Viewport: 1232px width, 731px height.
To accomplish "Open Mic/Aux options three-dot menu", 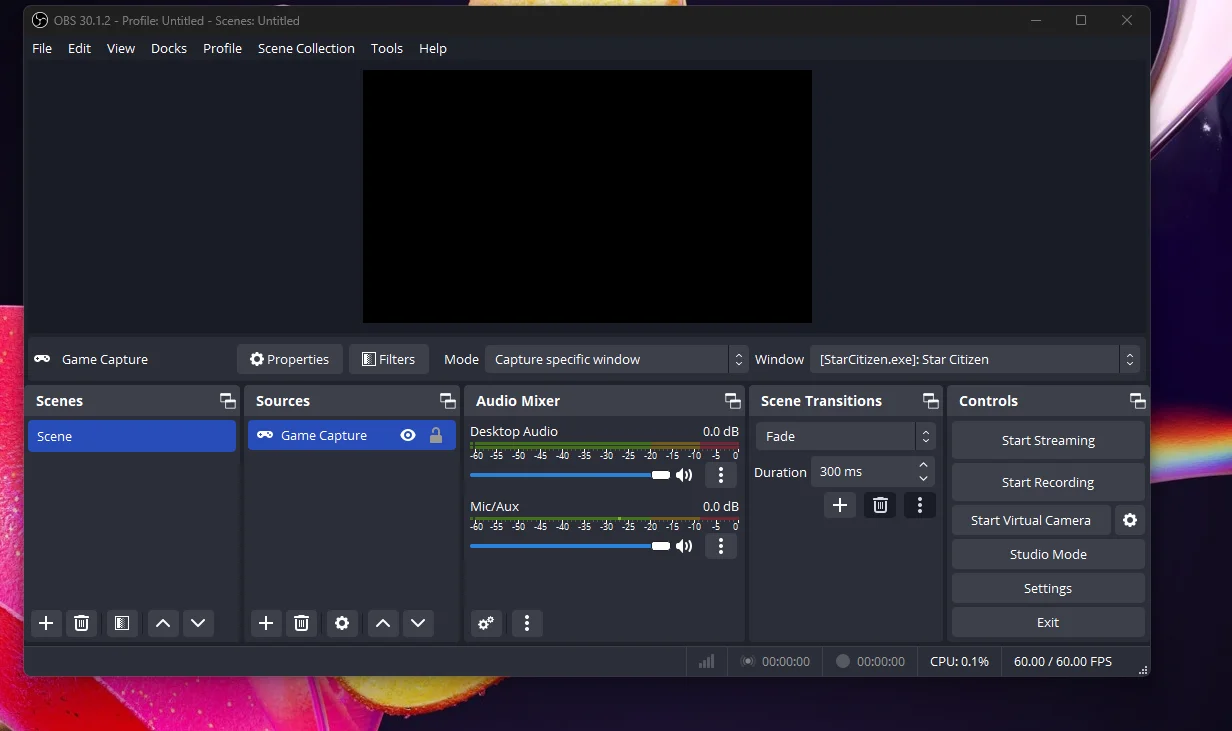I will tap(721, 546).
